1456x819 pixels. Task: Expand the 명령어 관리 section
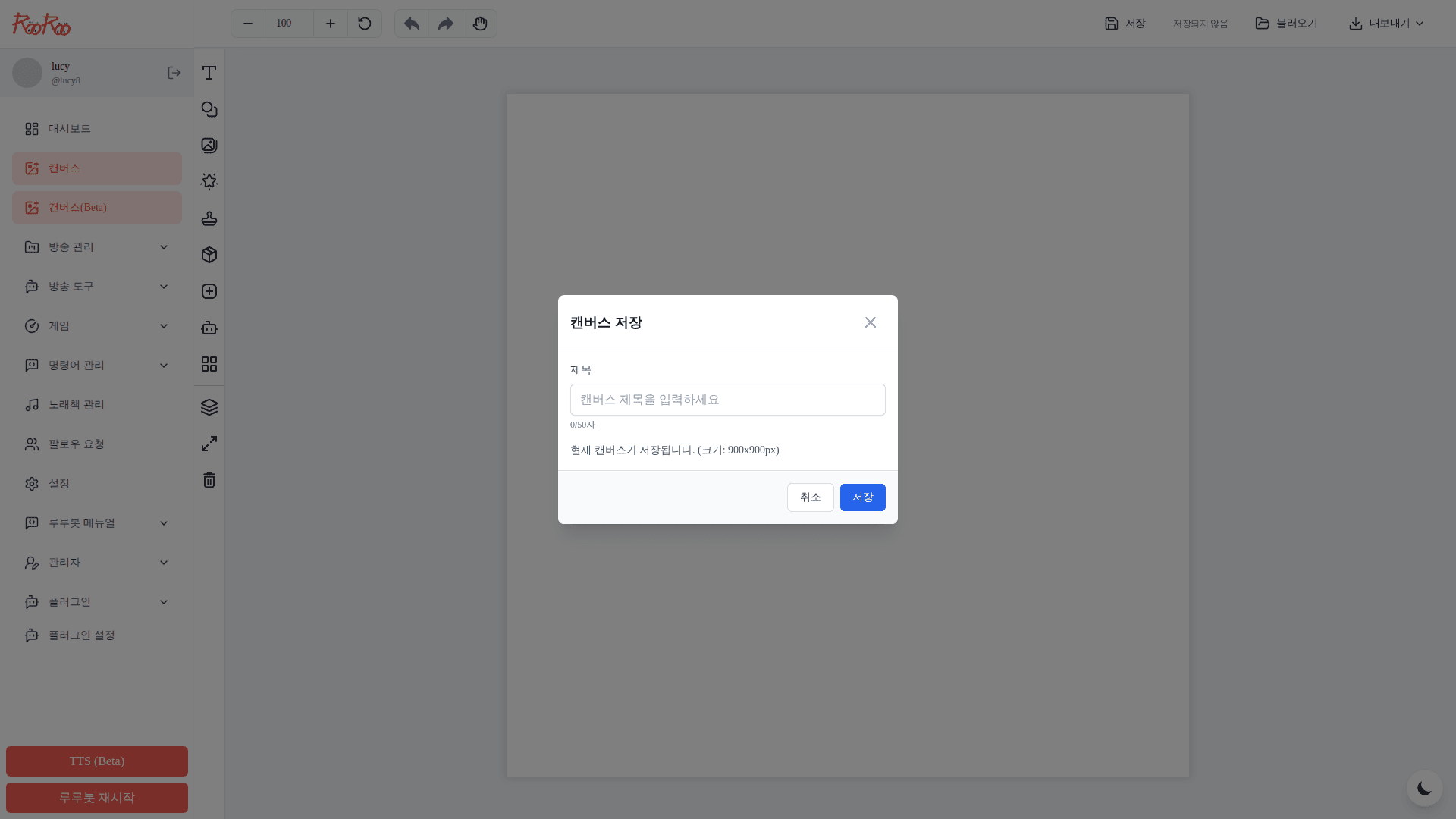97,366
